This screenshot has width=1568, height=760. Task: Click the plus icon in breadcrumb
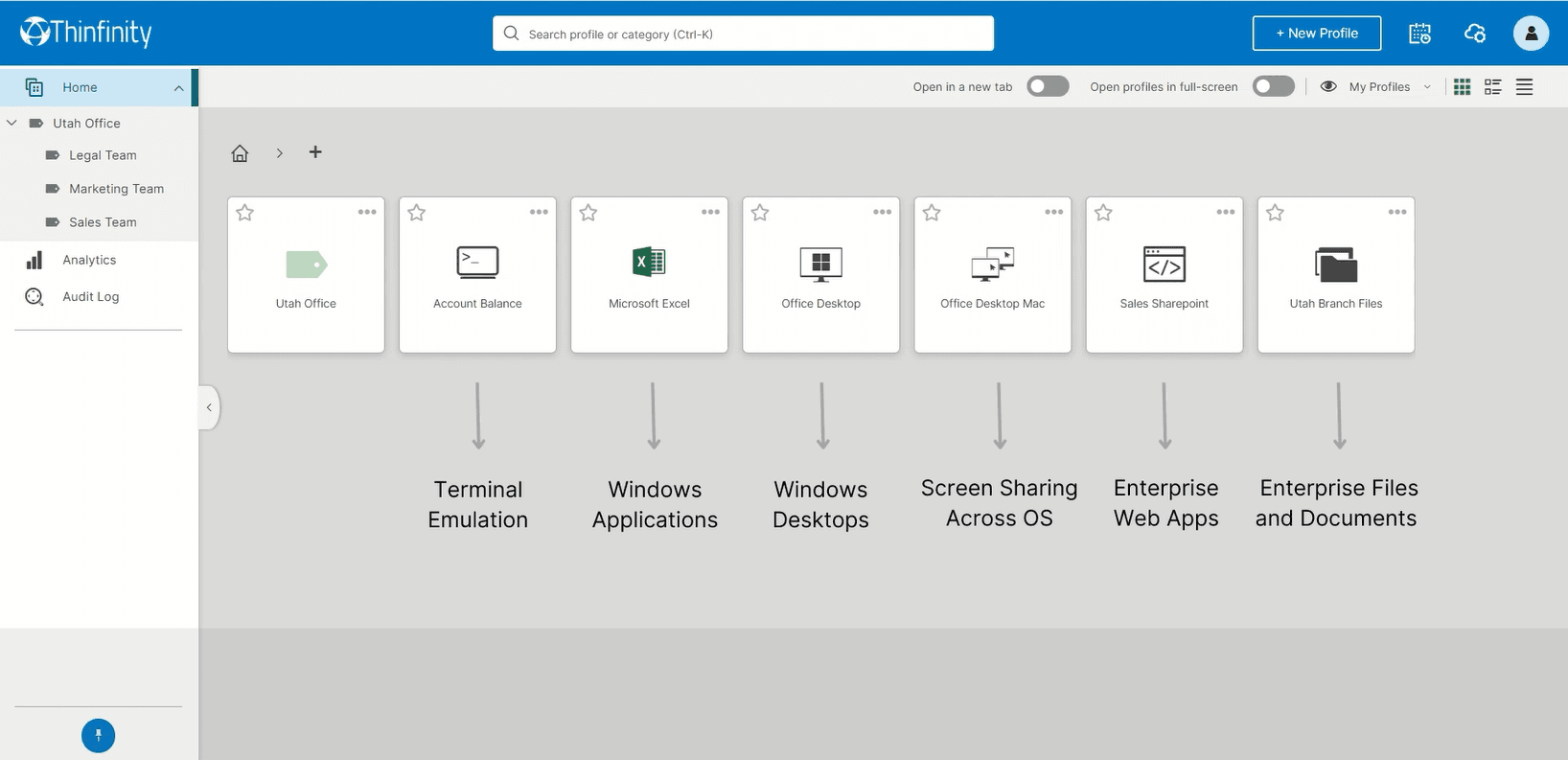coord(315,152)
